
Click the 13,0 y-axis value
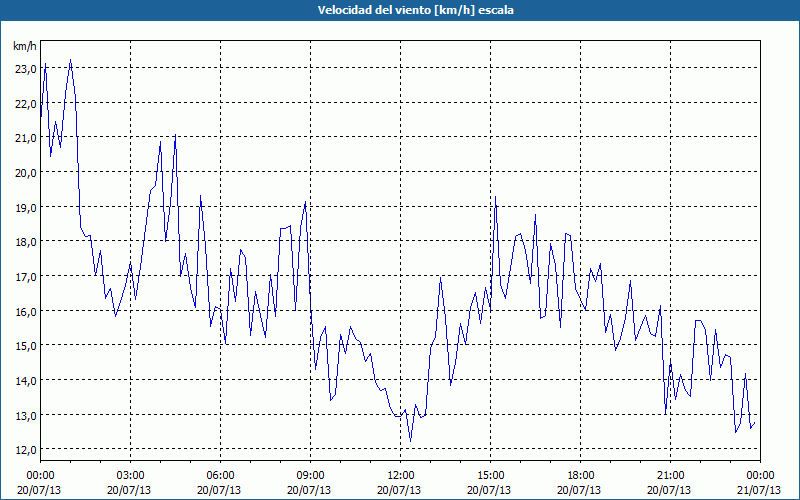(x=26, y=415)
